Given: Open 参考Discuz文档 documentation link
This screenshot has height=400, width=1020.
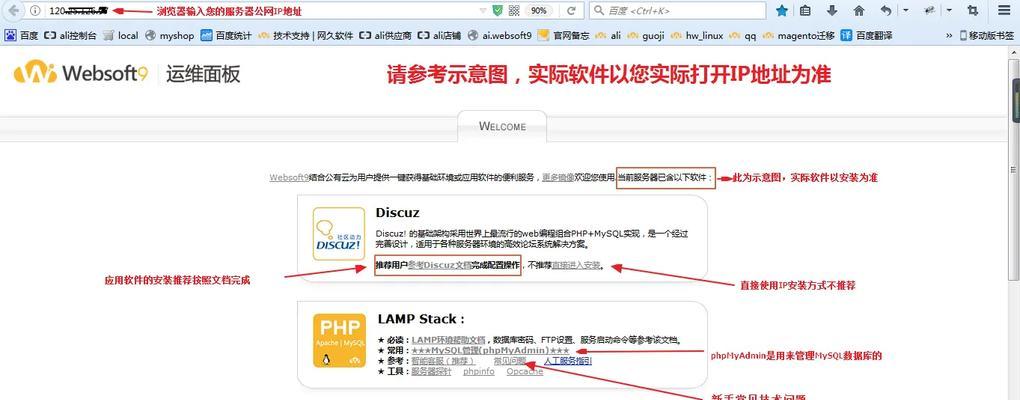Looking at the screenshot, I should click(439, 265).
